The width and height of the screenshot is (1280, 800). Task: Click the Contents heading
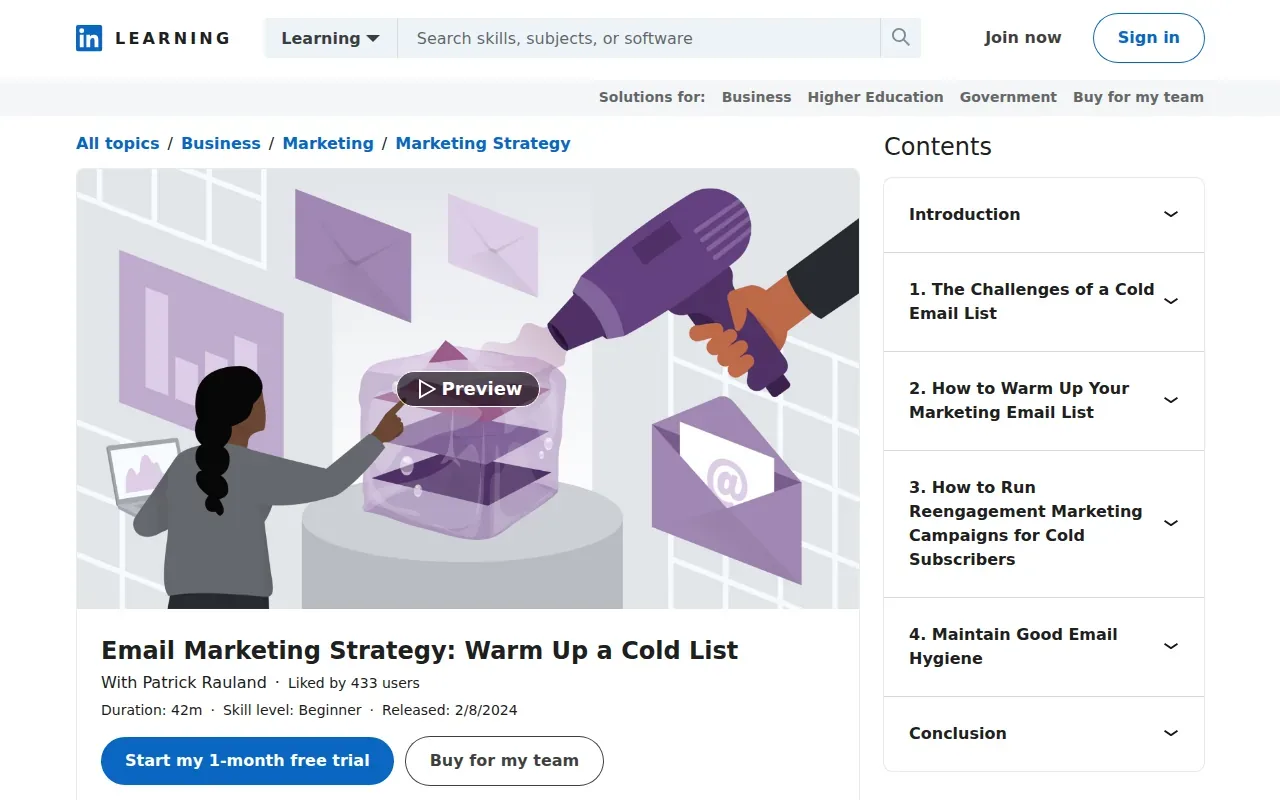[938, 147]
